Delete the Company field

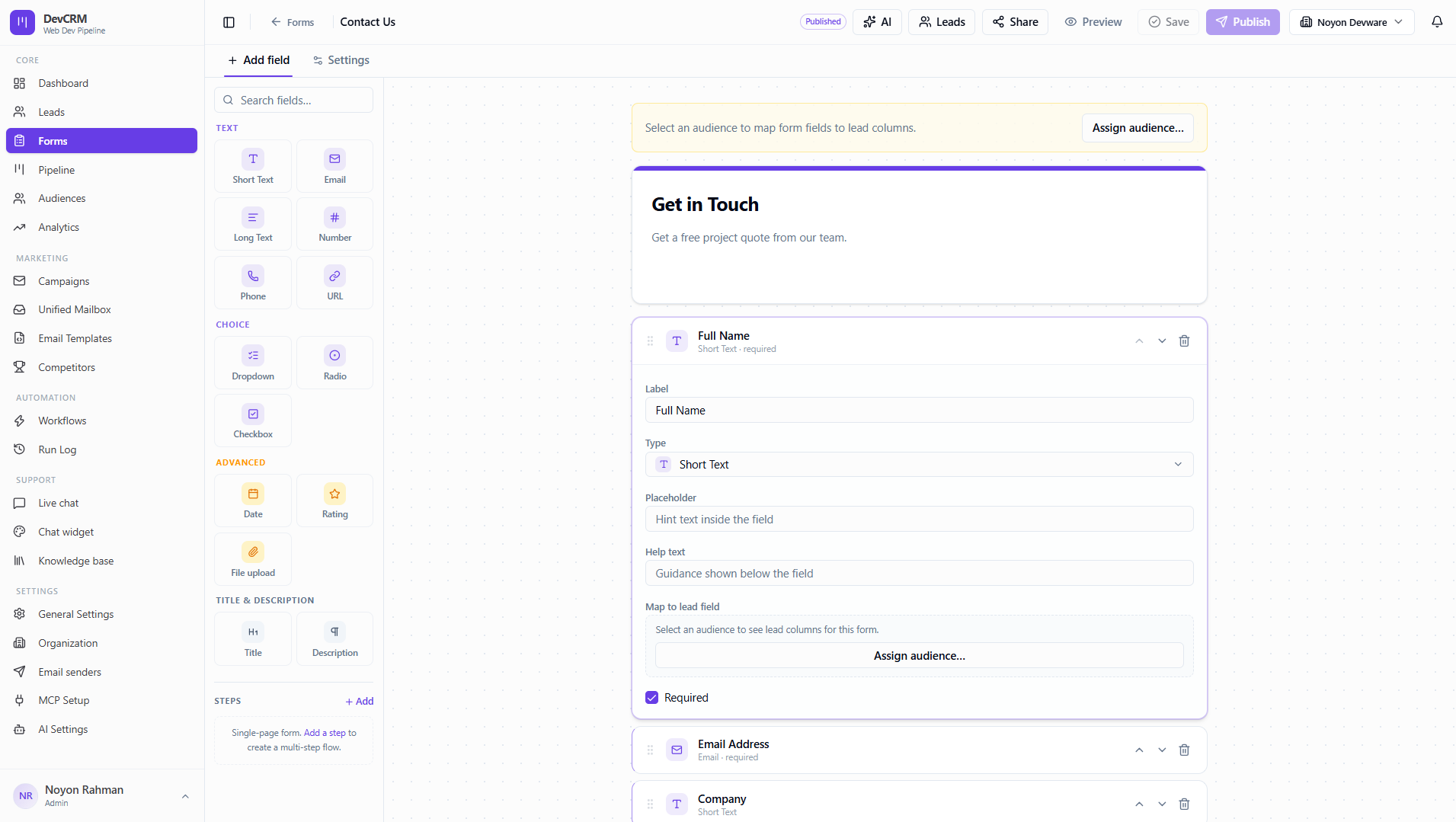pyautogui.click(x=1184, y=804)
